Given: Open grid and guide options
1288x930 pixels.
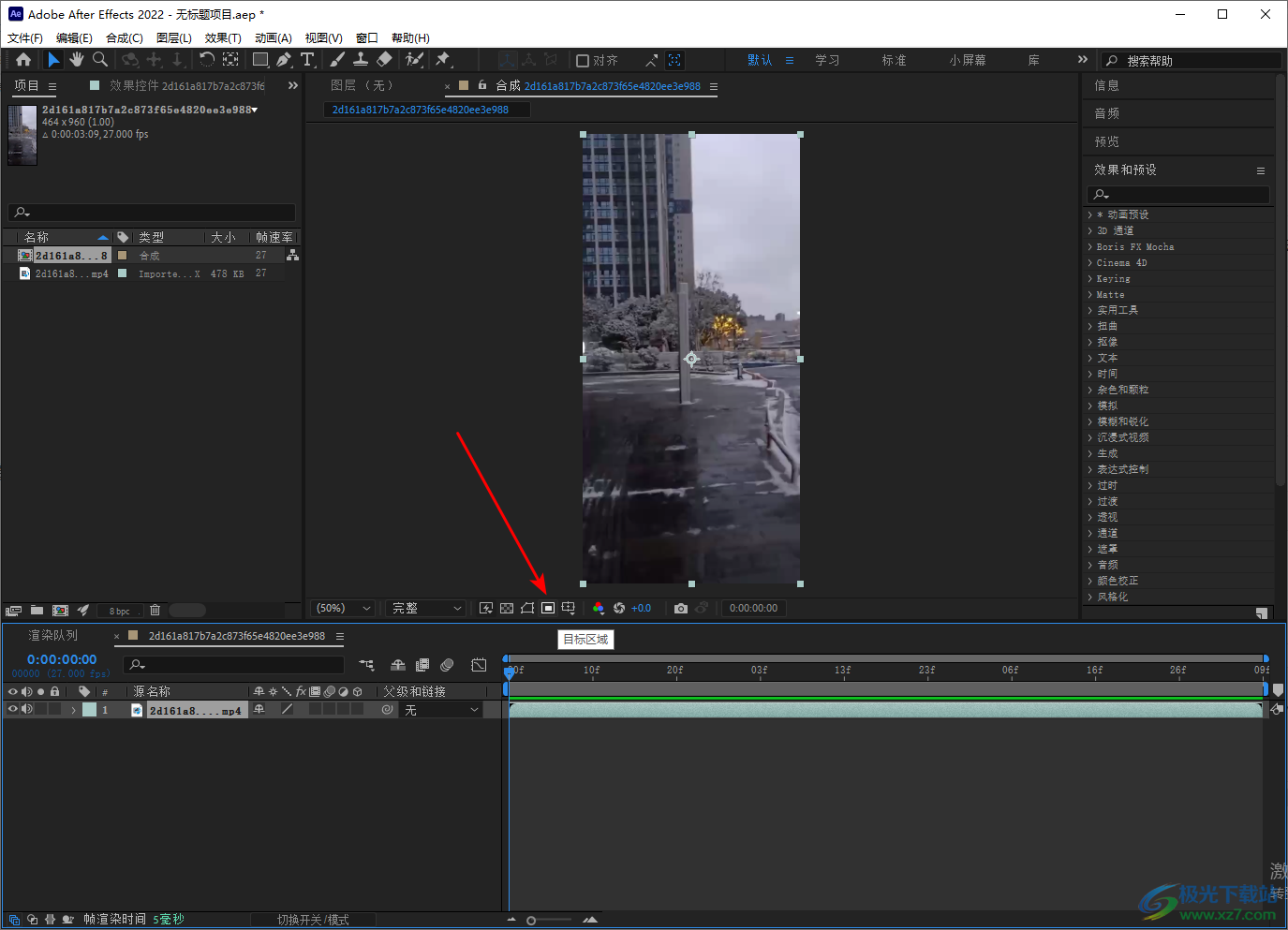Looking at the screenshot, I should point(569,609).
